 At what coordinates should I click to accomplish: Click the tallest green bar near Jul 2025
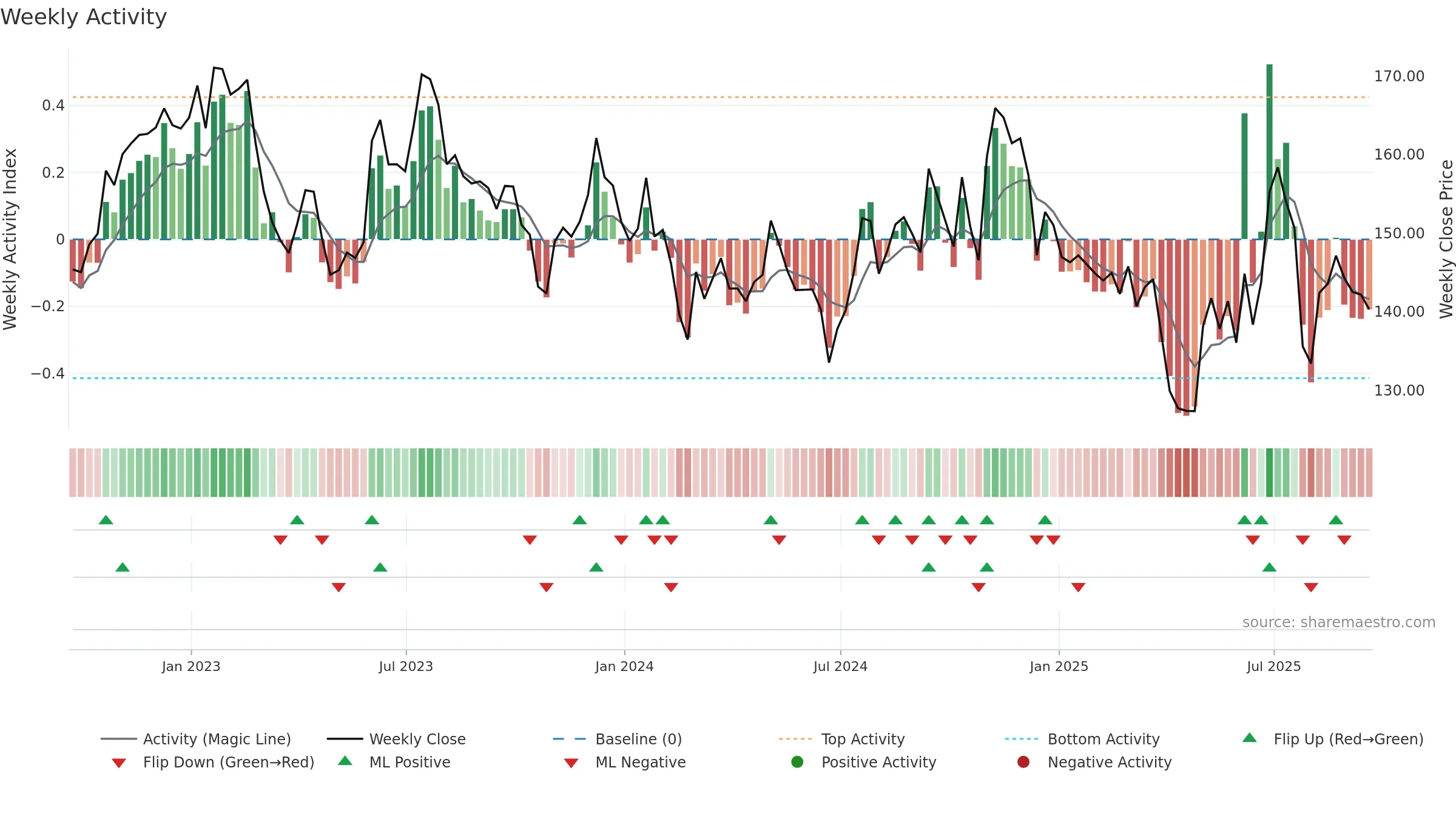(x=1269, y=152)
